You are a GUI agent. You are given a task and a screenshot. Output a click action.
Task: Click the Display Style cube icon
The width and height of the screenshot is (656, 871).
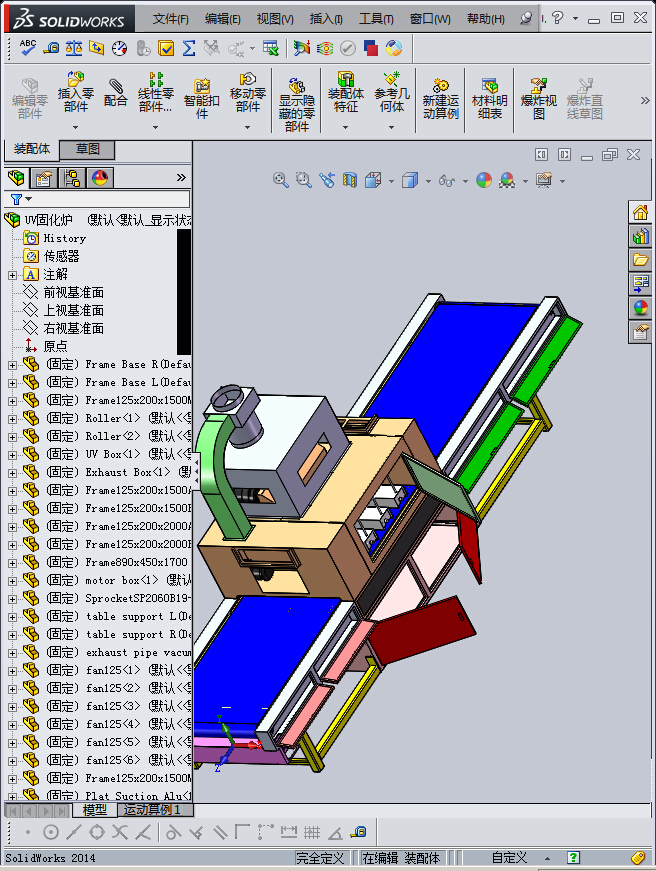click(410, 180)
